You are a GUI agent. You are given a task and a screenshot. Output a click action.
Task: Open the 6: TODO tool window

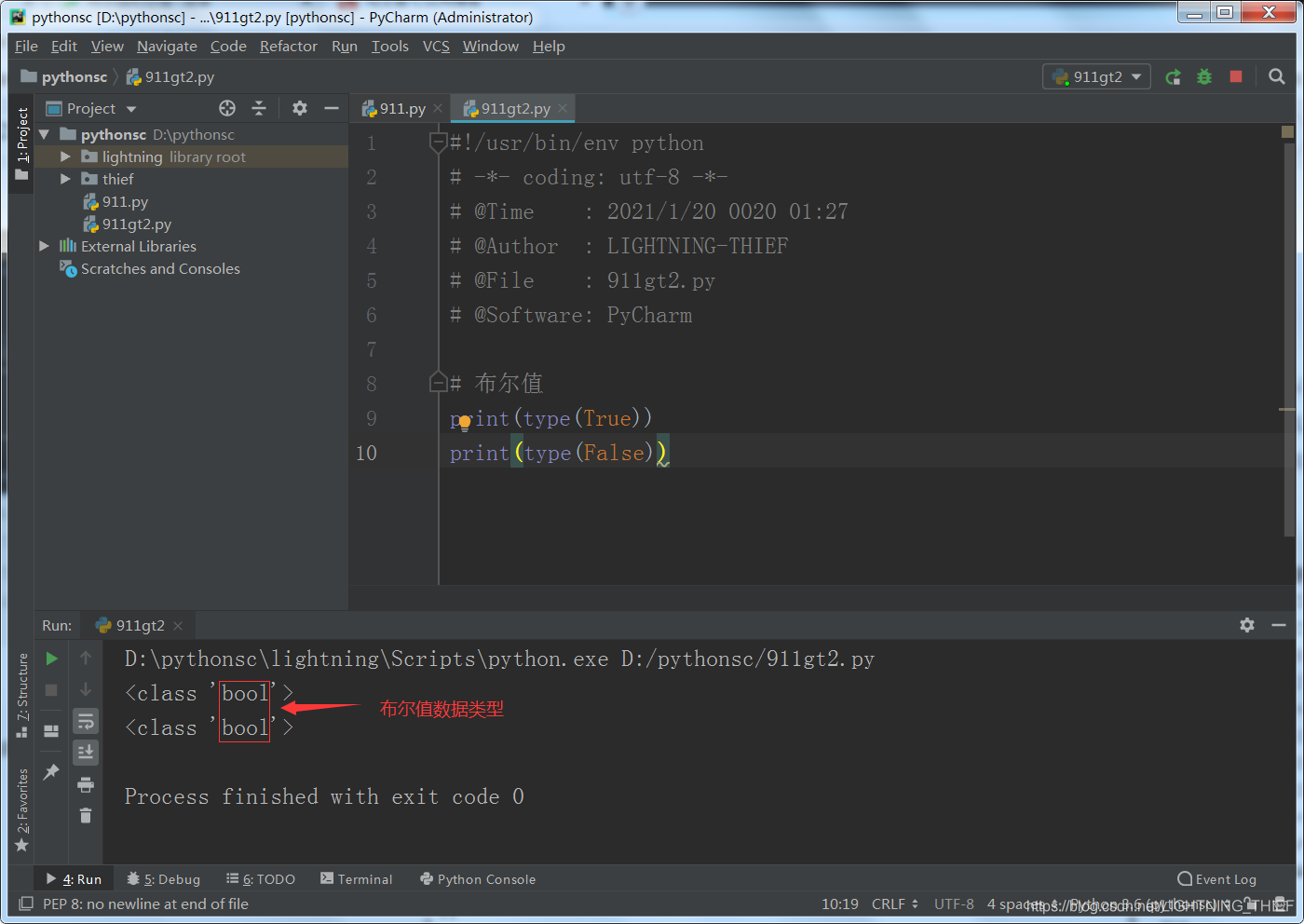click(x=261, y=878)
